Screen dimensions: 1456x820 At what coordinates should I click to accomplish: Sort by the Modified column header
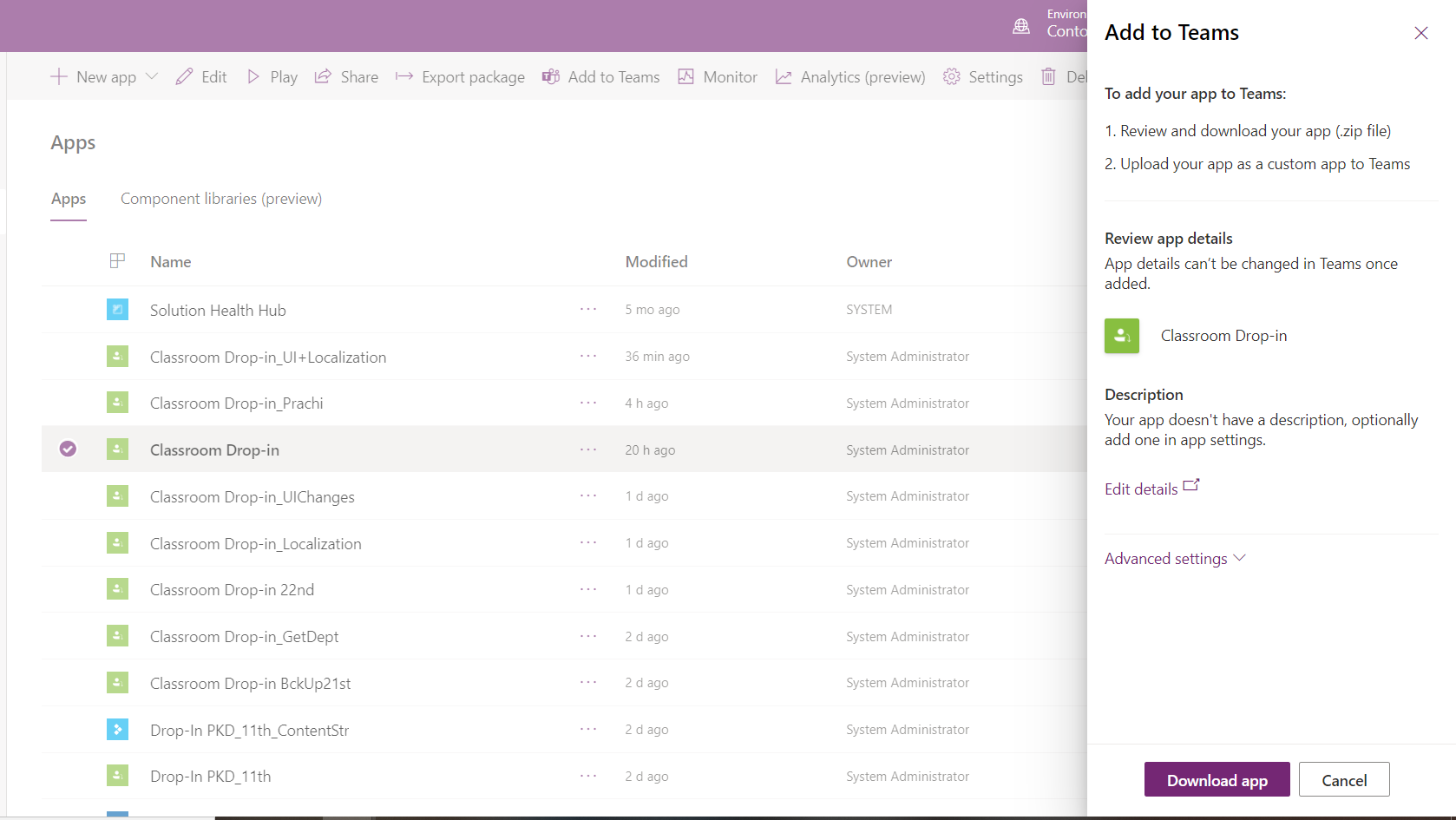[x=657, y=262]
